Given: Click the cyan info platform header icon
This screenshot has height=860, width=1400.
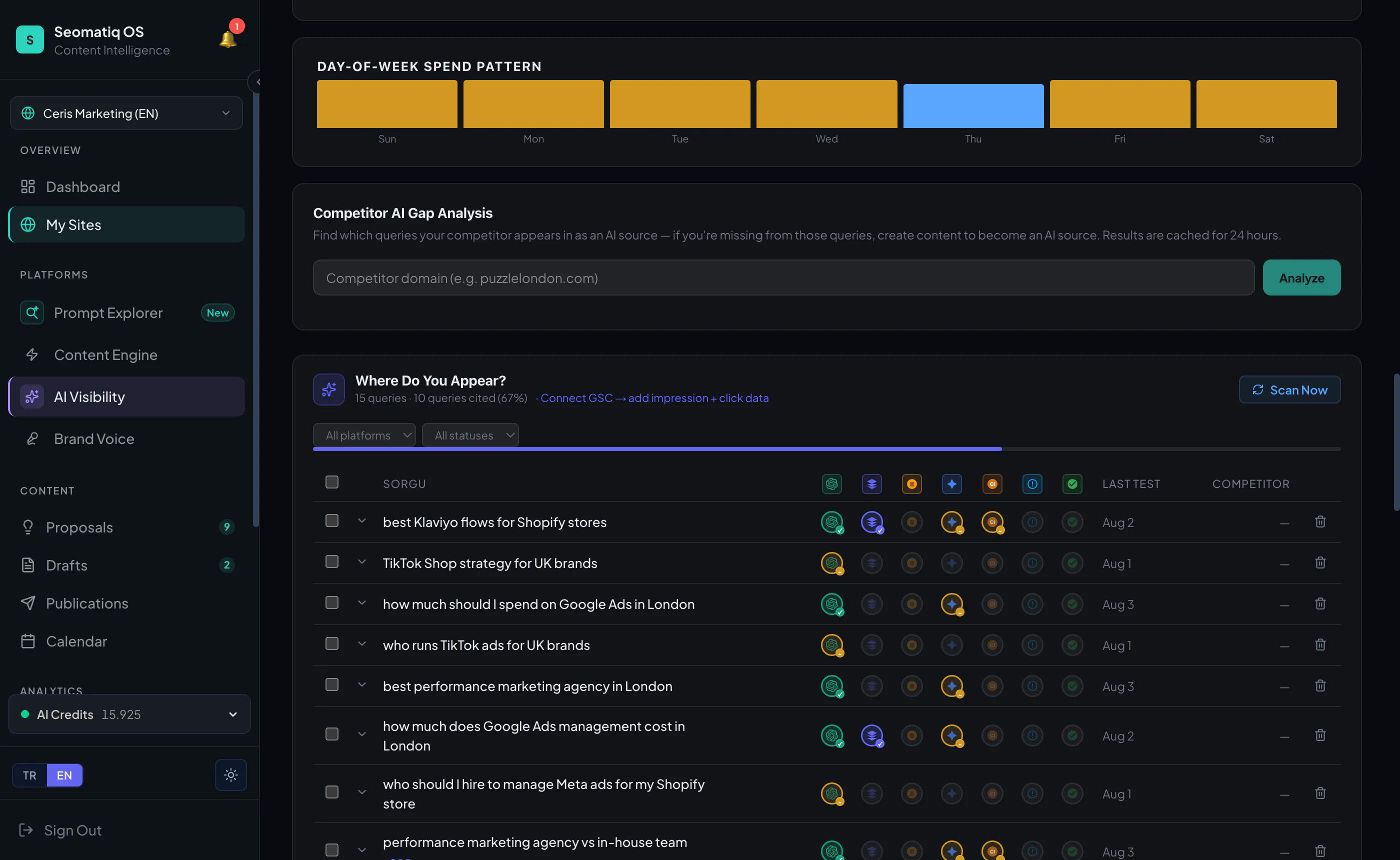Looking at the screenshot, I should tap(1032, 484).
